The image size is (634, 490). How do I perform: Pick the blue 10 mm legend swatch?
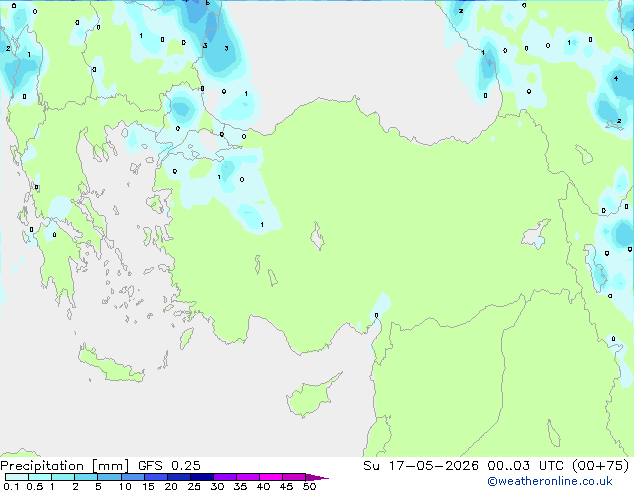coord(133,477)
